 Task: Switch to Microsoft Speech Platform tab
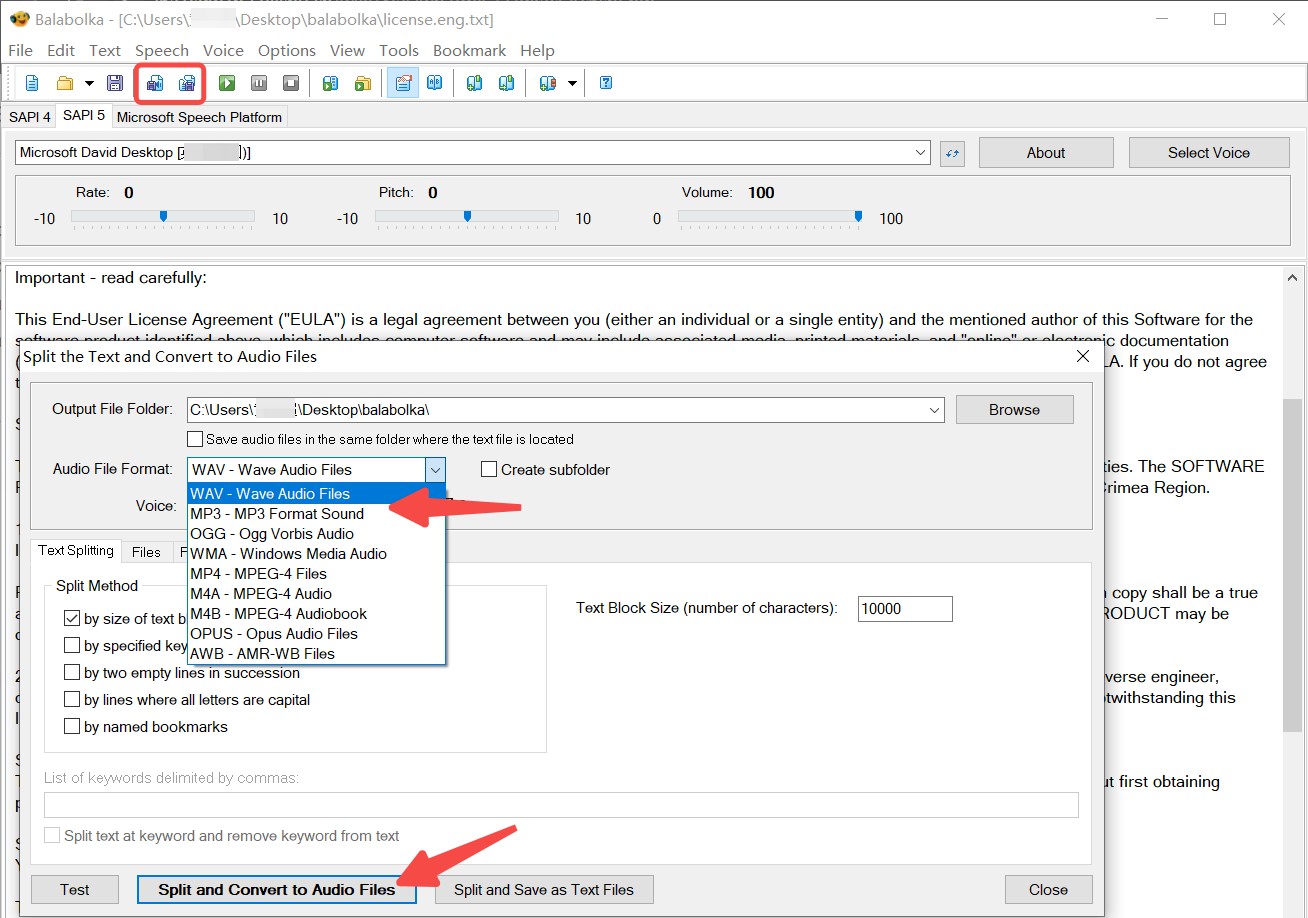click(x=200, y=117)
